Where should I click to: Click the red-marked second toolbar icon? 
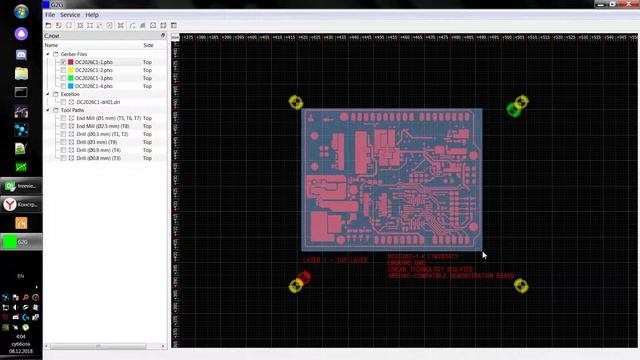click(x=59, y=25)
